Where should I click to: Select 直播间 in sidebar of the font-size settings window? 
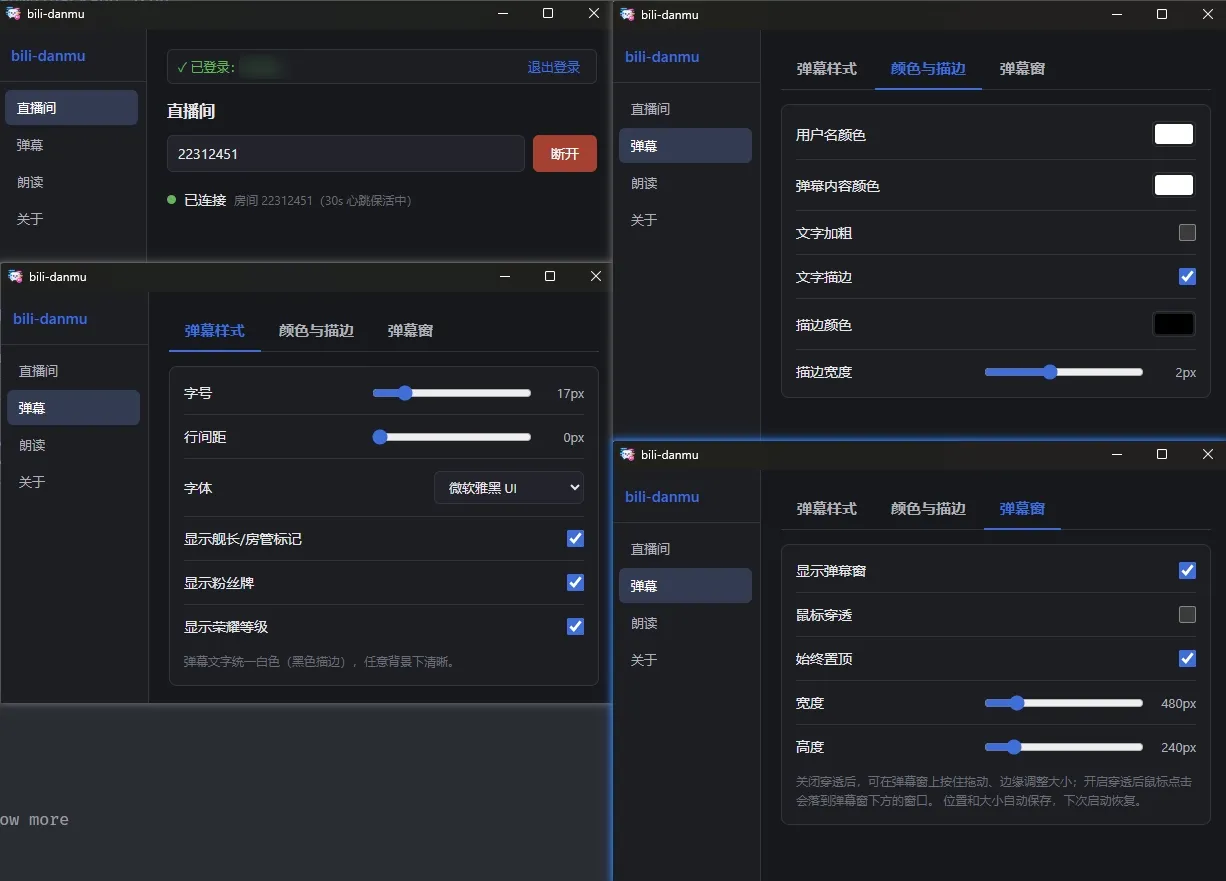(74, 371)
